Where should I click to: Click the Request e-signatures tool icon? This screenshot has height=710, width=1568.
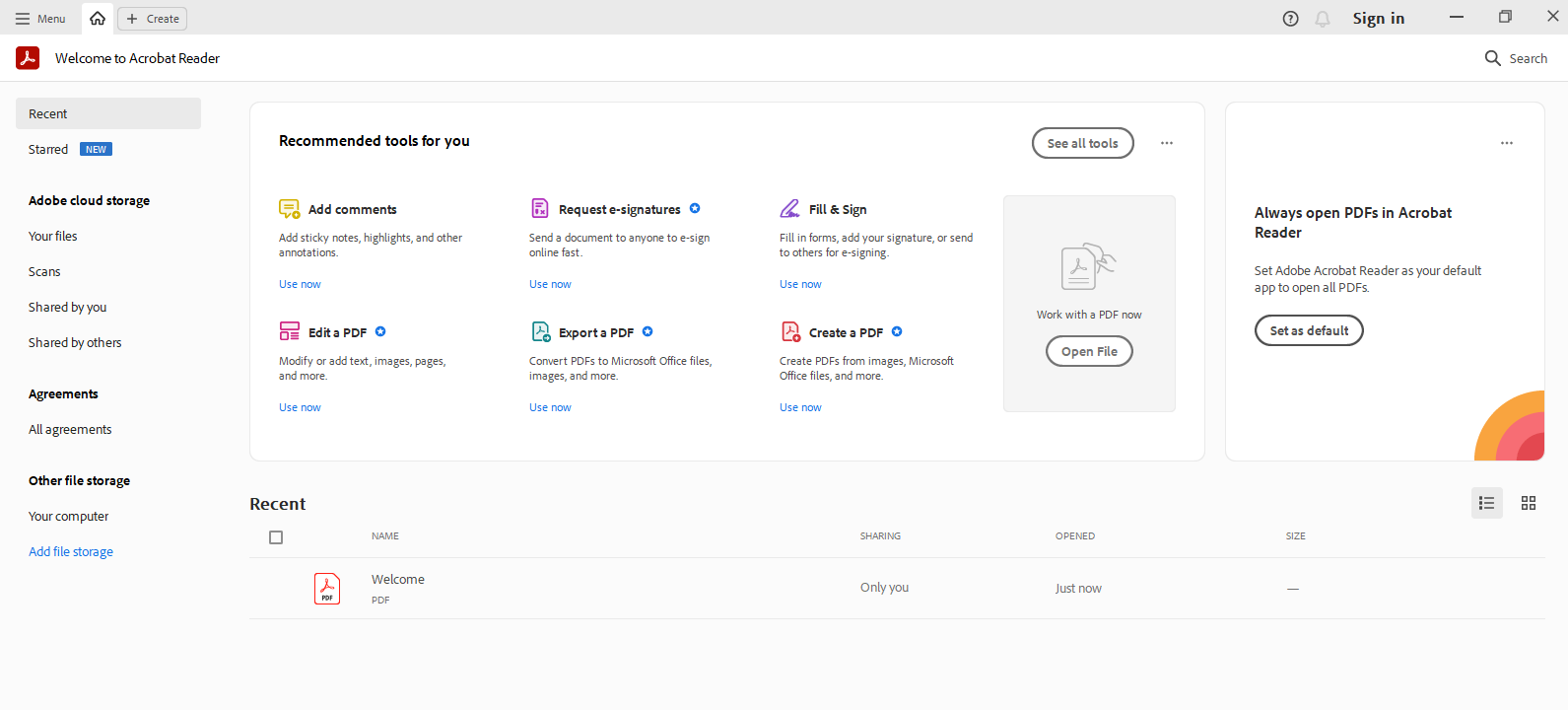[x=540, y=208]
